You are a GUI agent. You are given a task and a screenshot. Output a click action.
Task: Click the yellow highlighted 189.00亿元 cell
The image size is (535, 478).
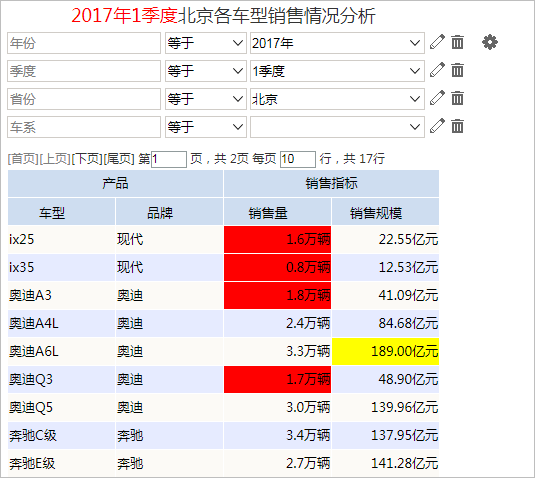tap(385, 351)
